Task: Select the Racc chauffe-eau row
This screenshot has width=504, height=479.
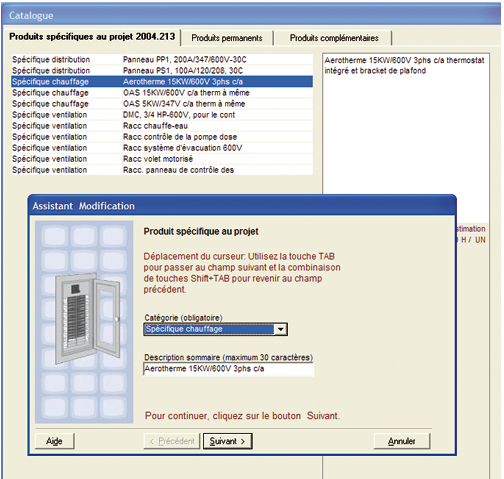Action: tap(162, 126)
